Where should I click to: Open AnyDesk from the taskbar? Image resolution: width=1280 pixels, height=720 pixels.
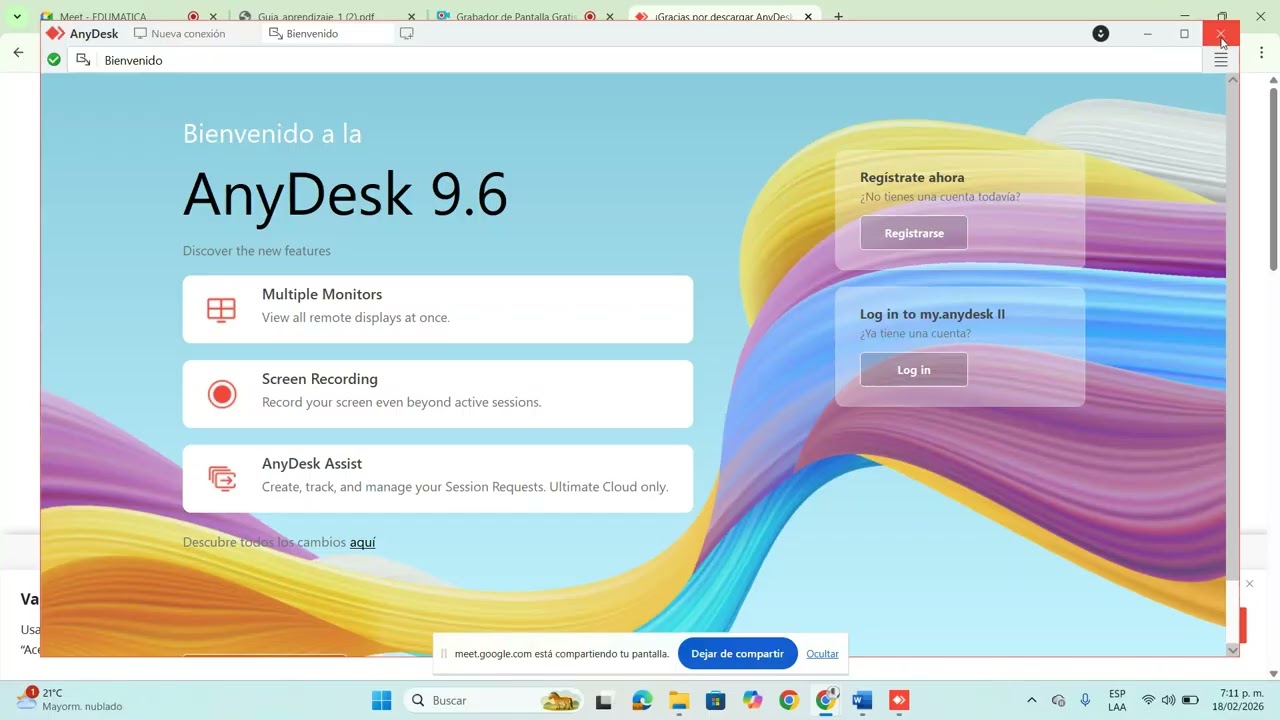pyautogui.click(x=899, y=700)
